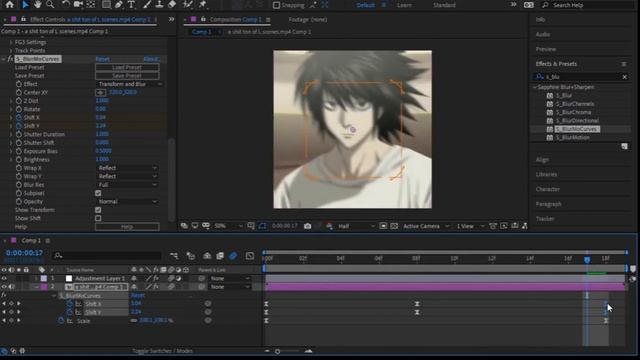Collapse the Sapphire Blur+Sharpen category
The height and width of the screenshot is (360, 640).
pos(535,87)
